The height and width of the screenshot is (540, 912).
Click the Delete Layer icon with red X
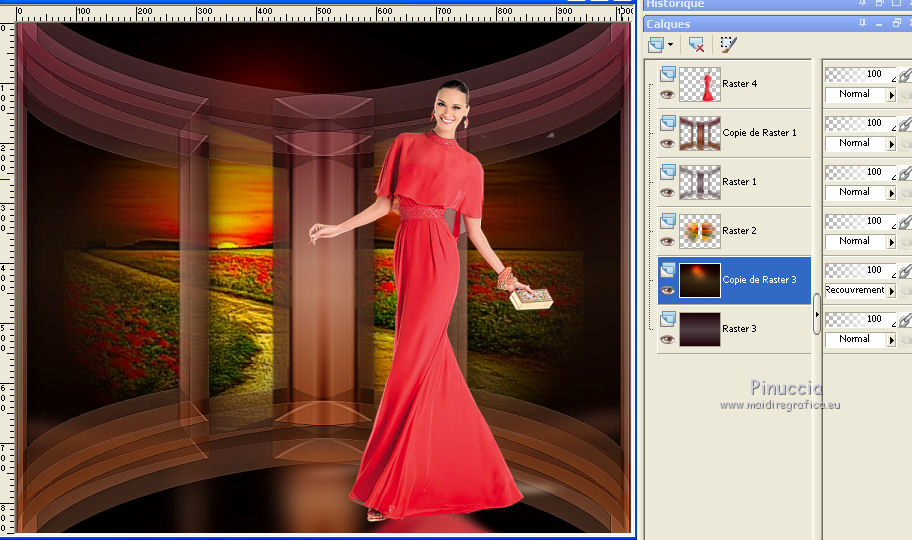[696, 44]
